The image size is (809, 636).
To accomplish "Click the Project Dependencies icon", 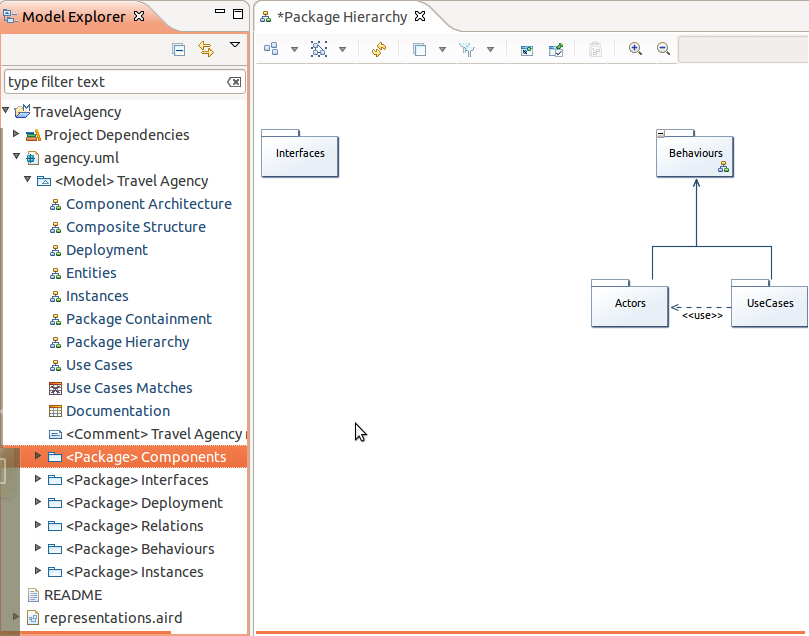I will coord(33,135).
